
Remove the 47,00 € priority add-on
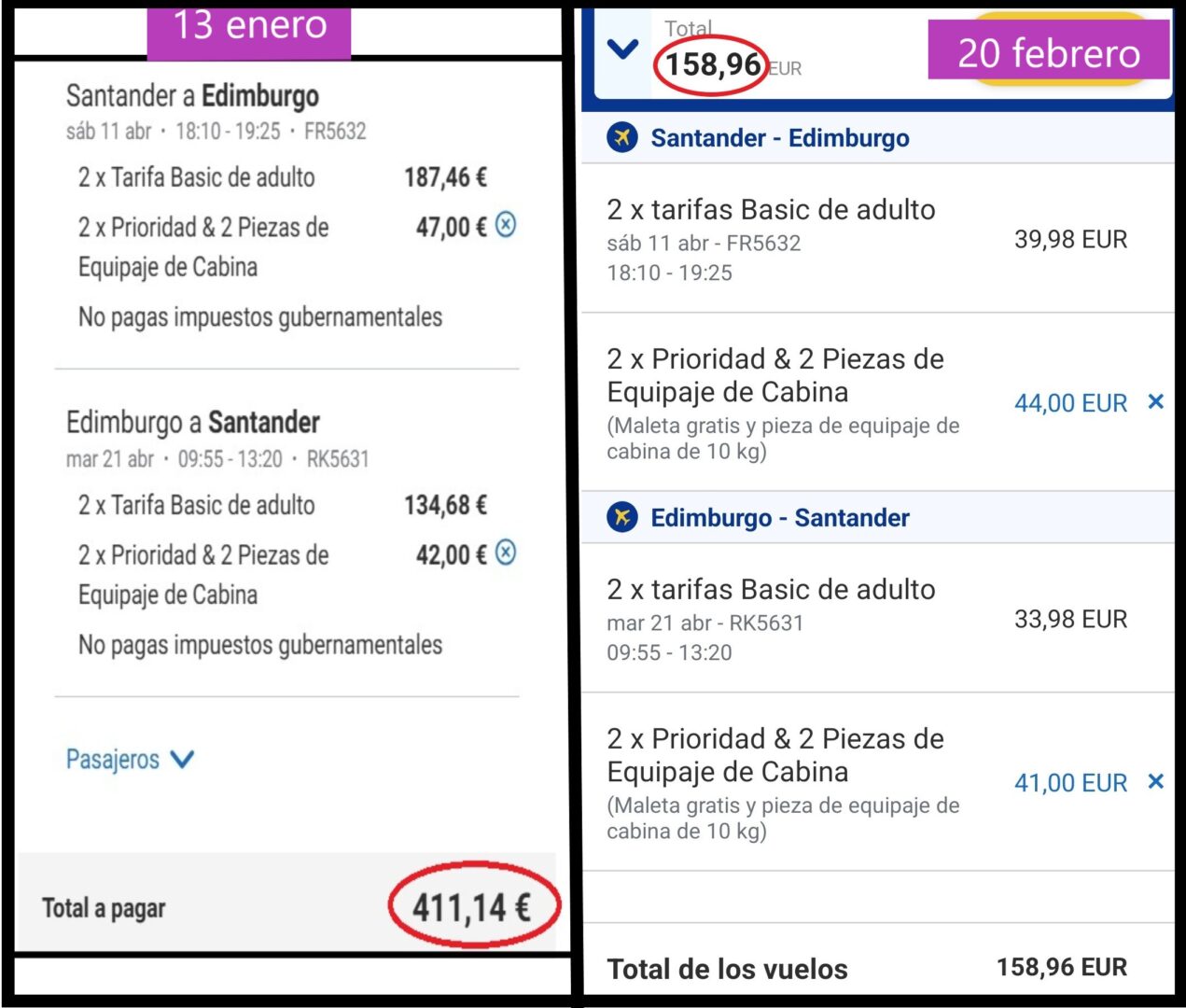coord(505,225)
